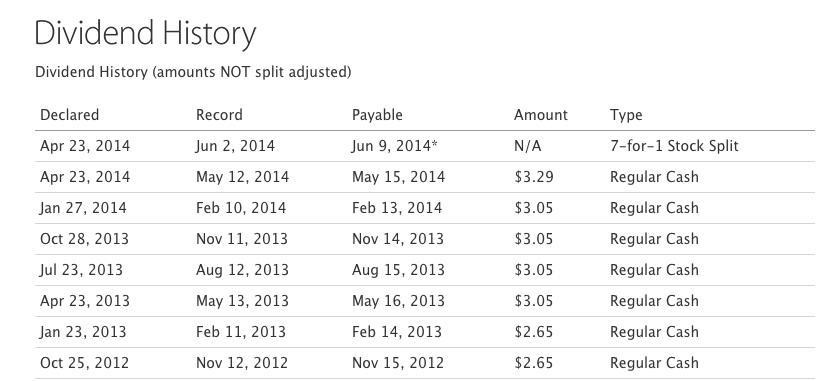Select the Feb 10, 2014 record date

[x=241, y=208]
